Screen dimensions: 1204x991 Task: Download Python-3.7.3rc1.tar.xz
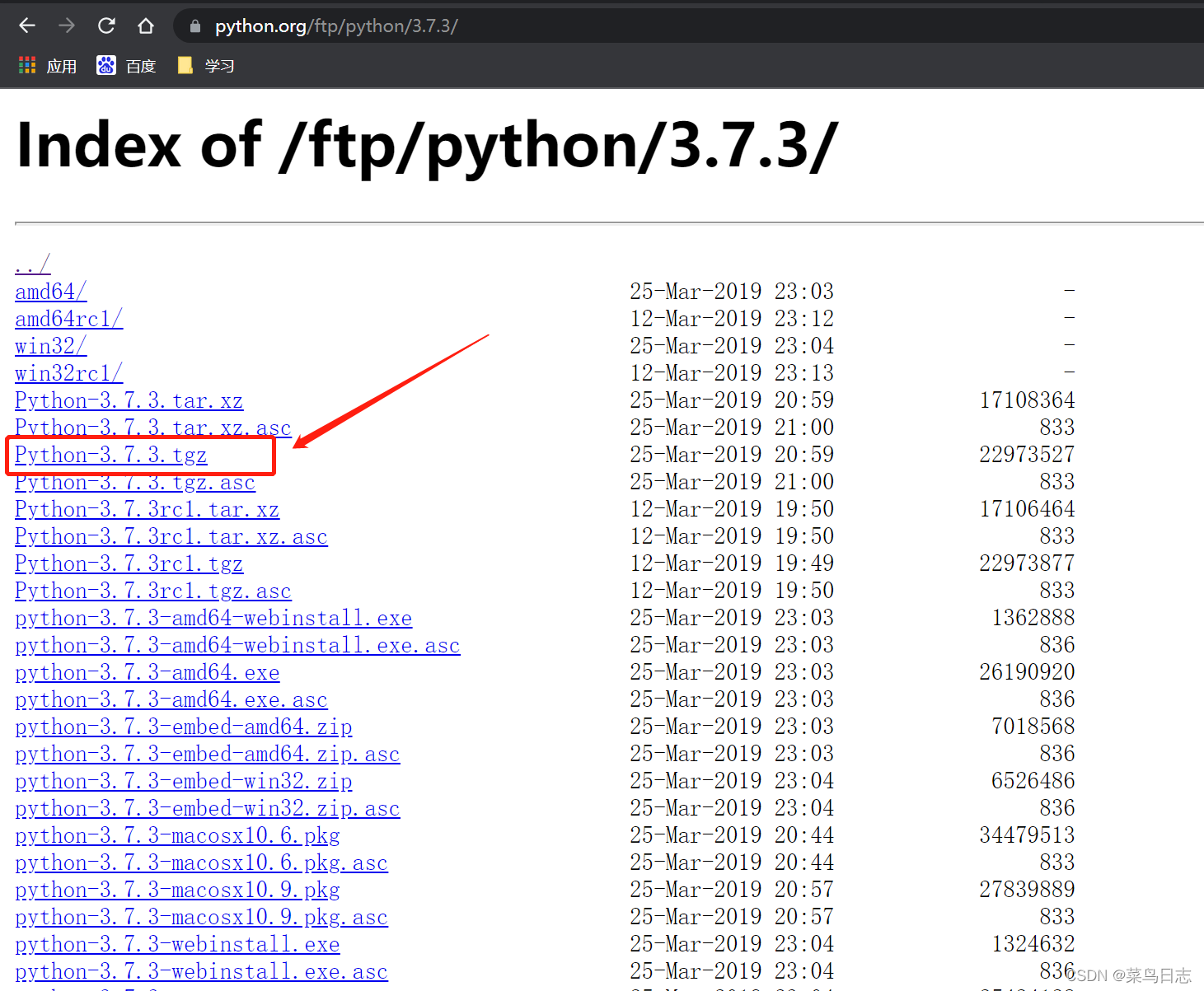148,509
